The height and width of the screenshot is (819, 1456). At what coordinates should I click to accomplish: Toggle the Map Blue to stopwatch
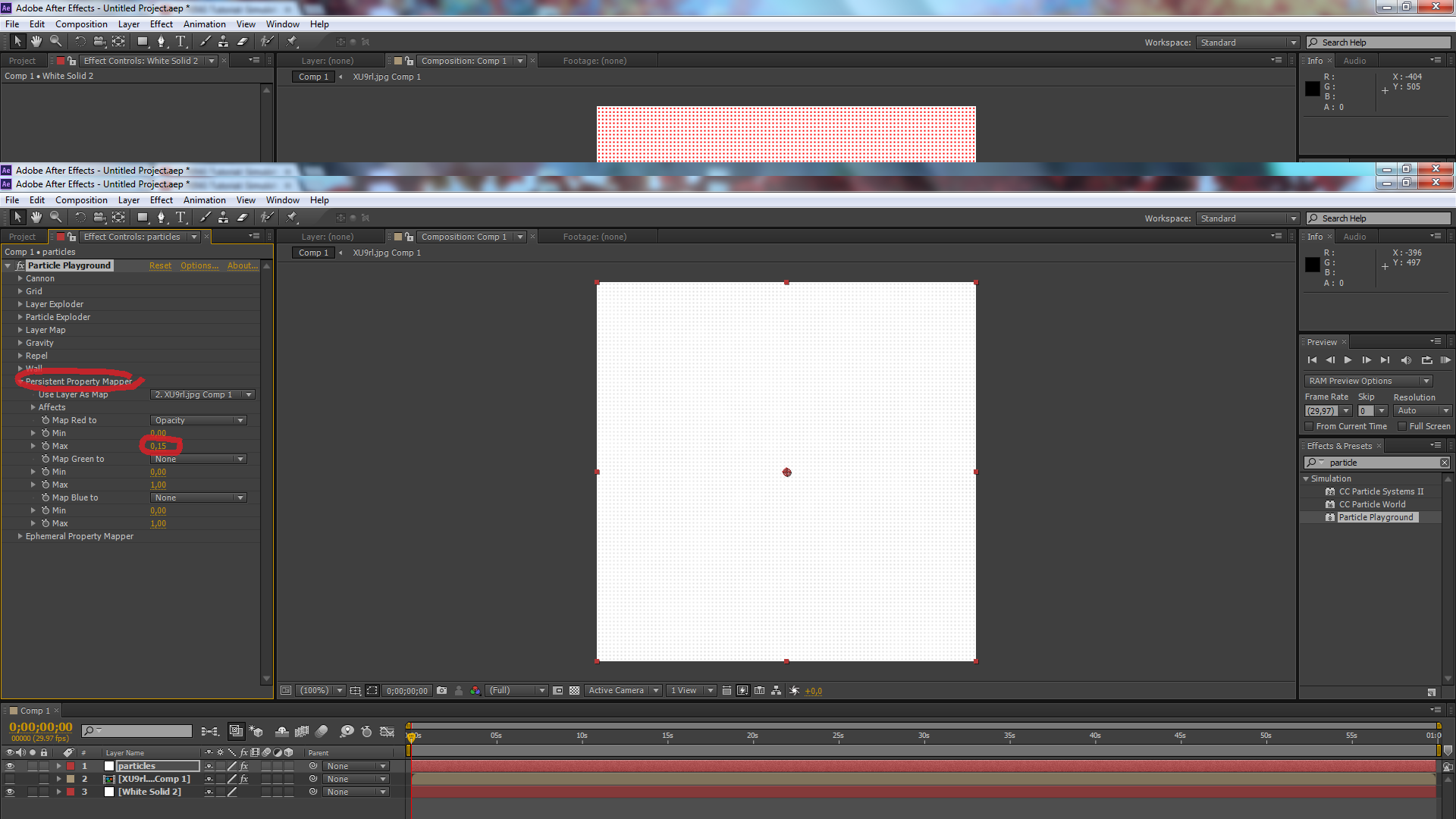pyautogui.click(x=45, y=497)
